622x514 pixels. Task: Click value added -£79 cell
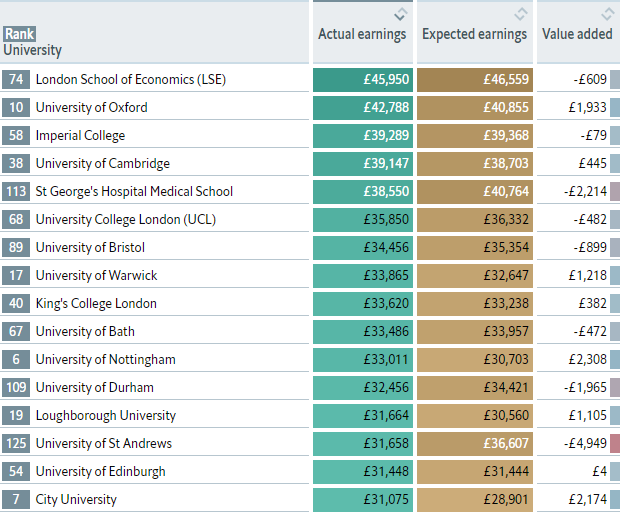(578, 136)
